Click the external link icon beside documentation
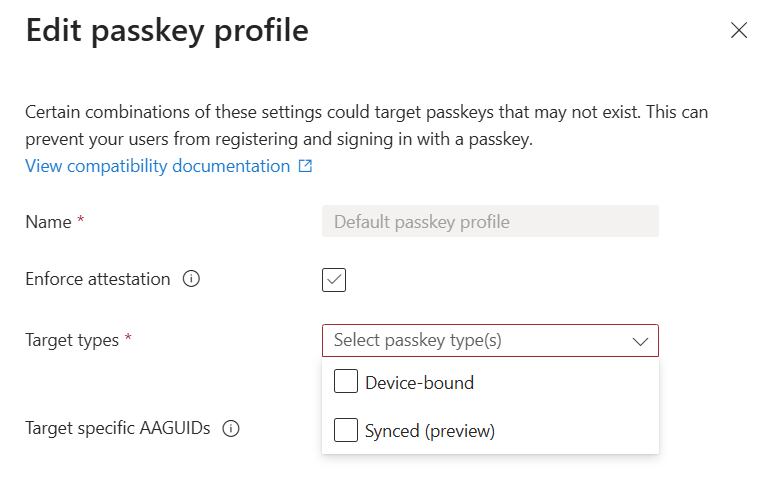The image size is (782, 495). pos(306,167)
